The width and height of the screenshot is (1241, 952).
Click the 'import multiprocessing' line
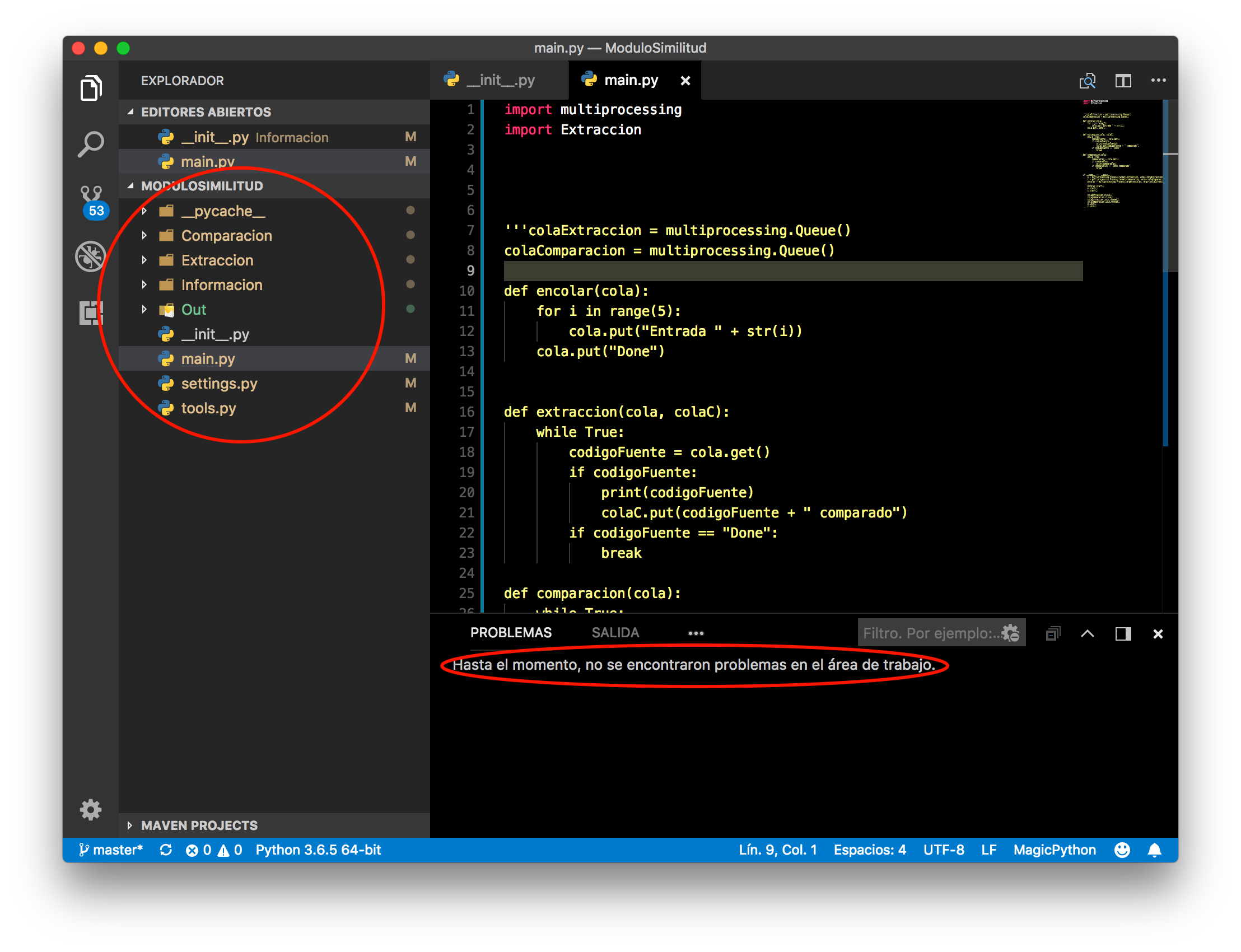click(592, 109)
